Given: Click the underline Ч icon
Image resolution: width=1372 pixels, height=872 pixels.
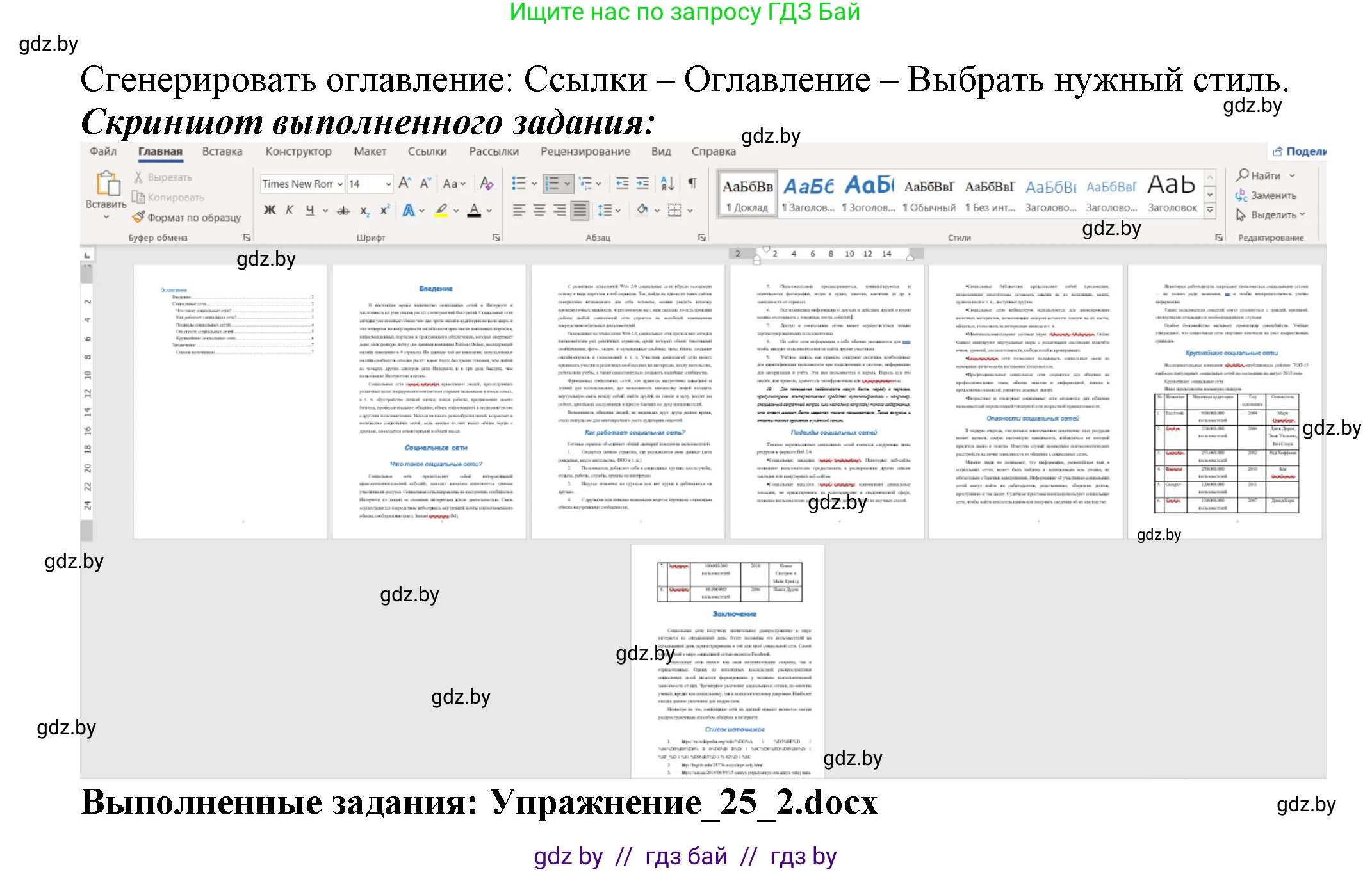Looking at the screenshot, I should click(310, 211).
